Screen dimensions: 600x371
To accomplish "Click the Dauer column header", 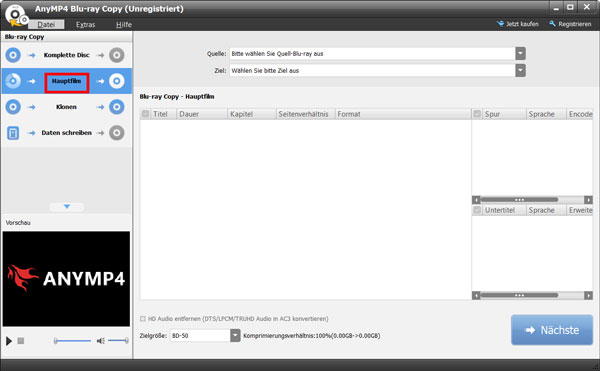I will click(x=202, y=114).
